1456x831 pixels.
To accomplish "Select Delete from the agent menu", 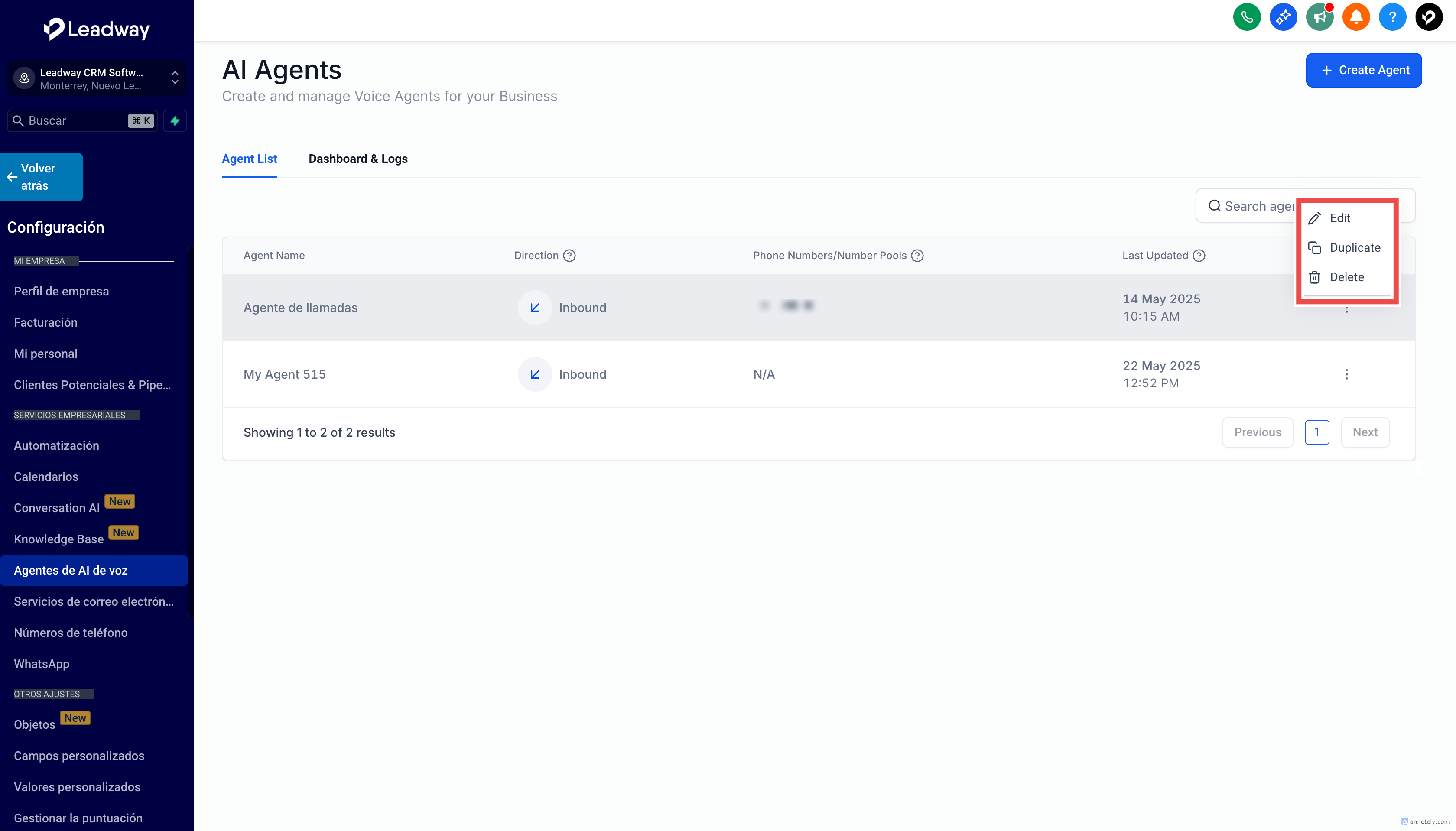I will click(1346, 277).
